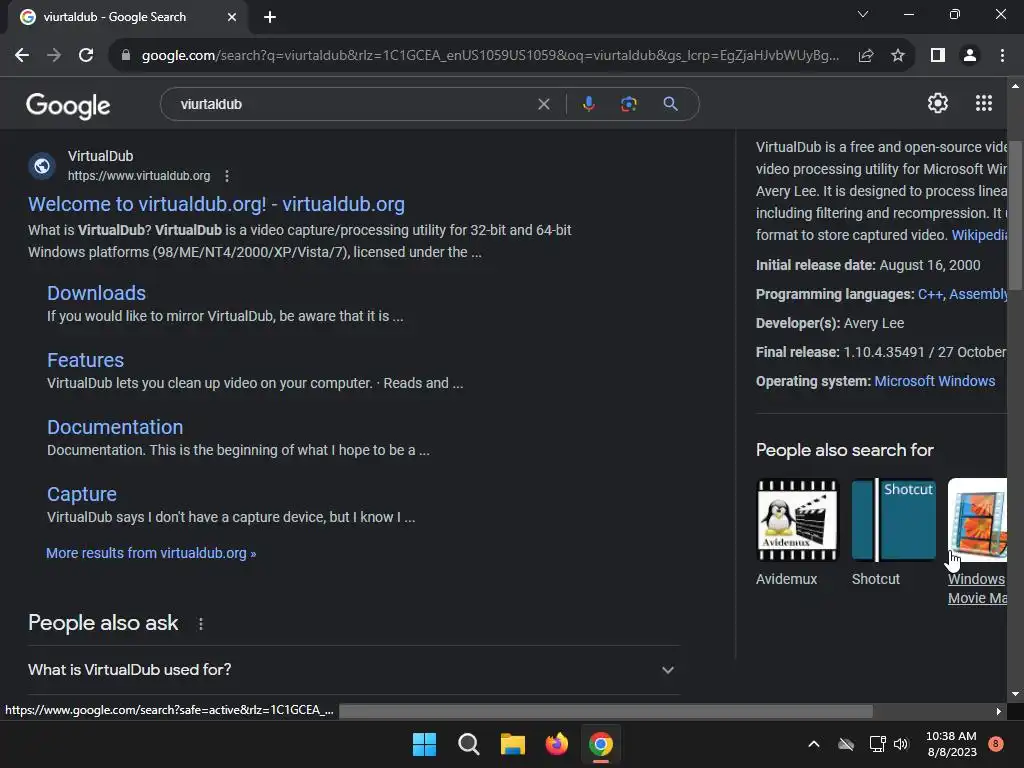Screen dimensions: 1024x768
Task: Click the VirtualDub site favicon
Action: (x=42, y=166)
